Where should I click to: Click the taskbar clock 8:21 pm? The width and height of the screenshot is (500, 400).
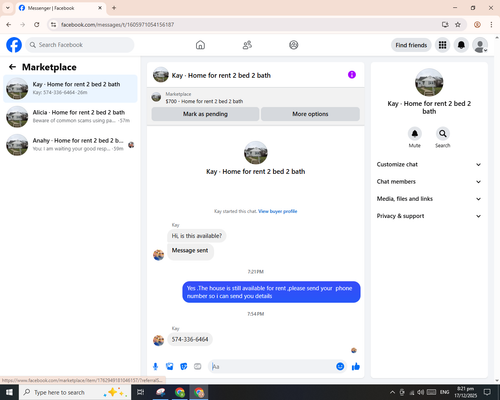[x=466, y=392]
